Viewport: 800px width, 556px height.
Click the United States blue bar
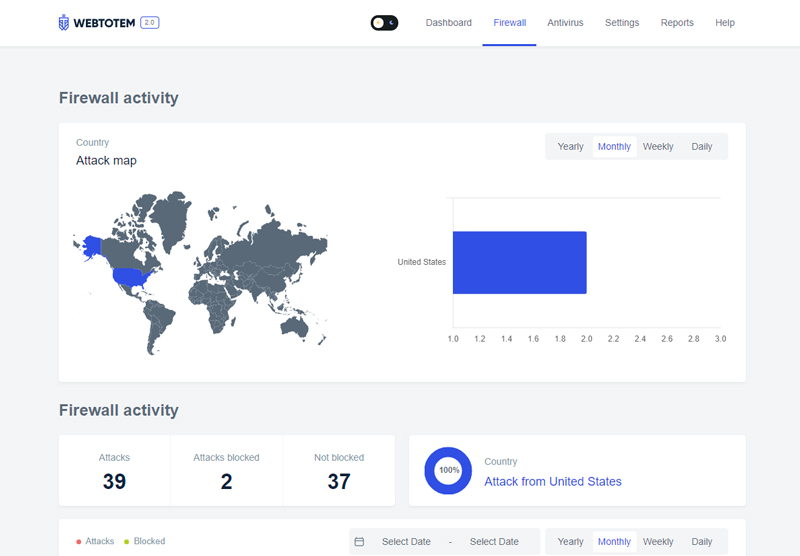(519, 263)
